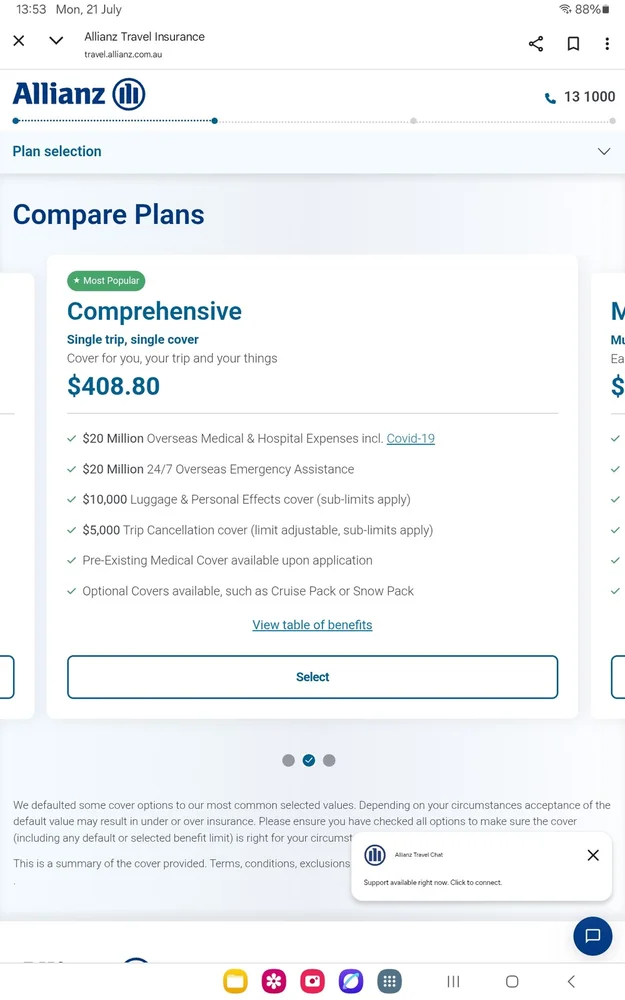Tap the minimize tab chevron
Viewport: 625px width, 1000px height.
(56, 41)
